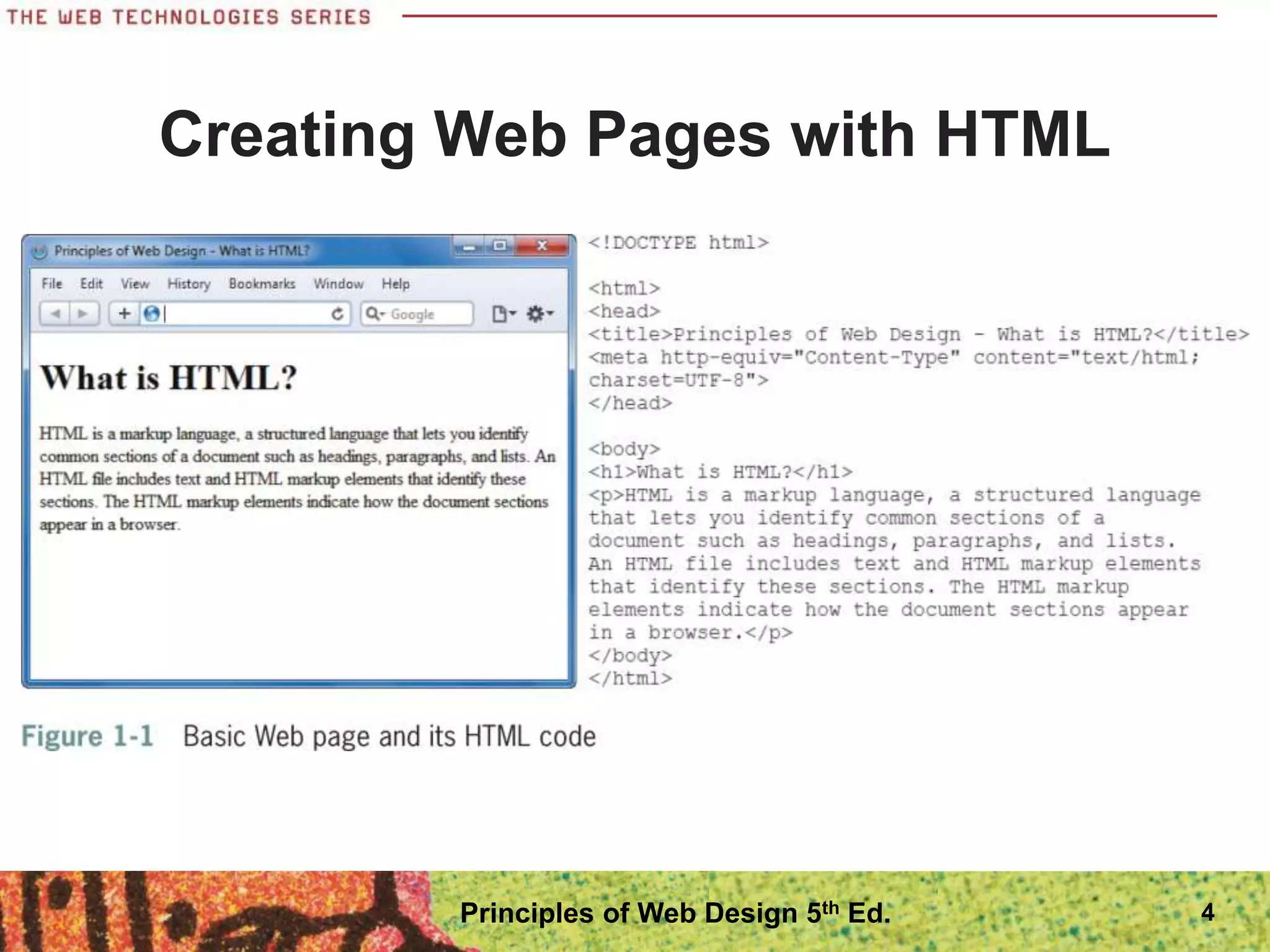Click the "<title>Principles of Web Design" code line
This screenshot has width=1270, height=952.
pos(919,335)
